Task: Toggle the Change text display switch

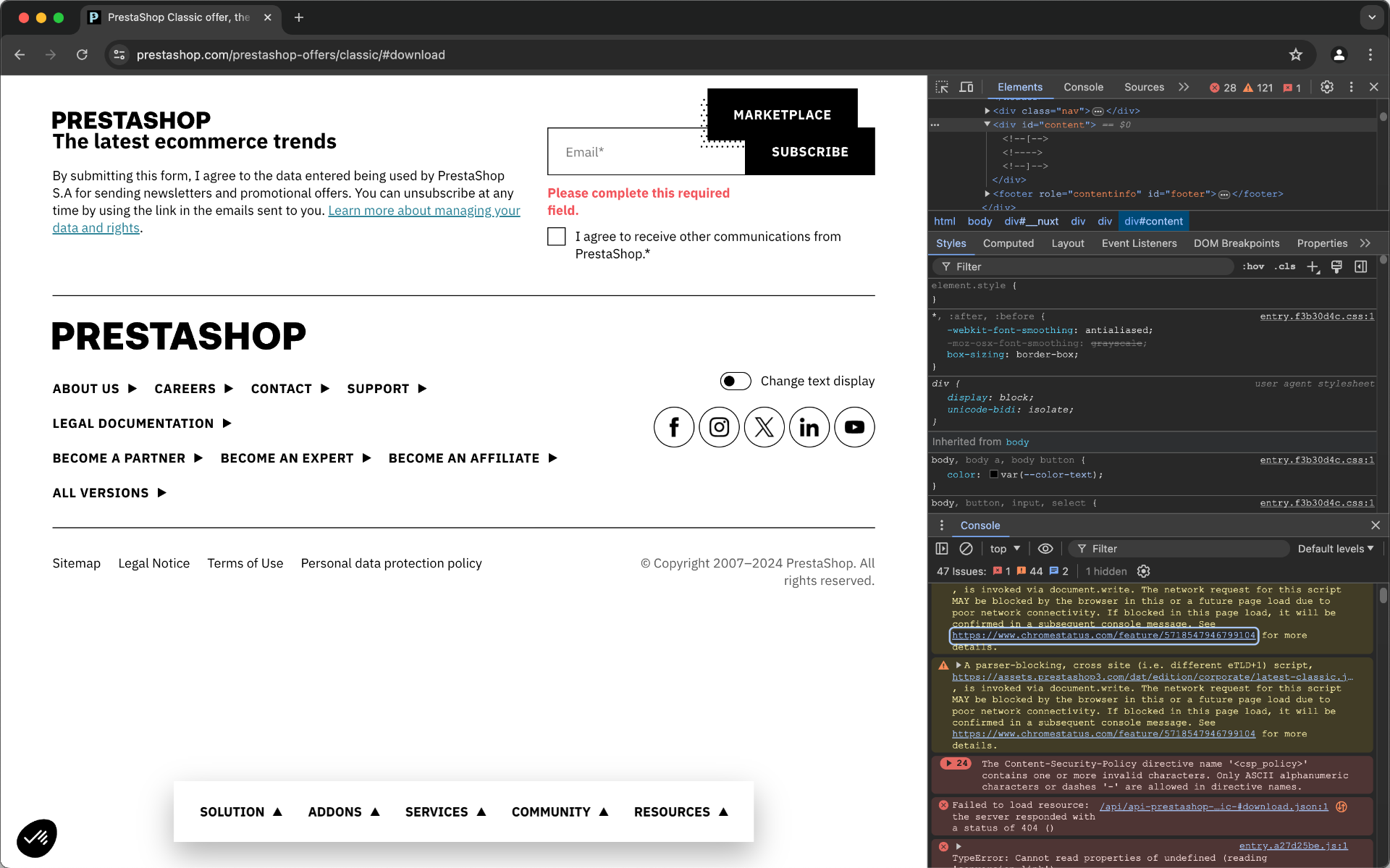Action: 735,382
